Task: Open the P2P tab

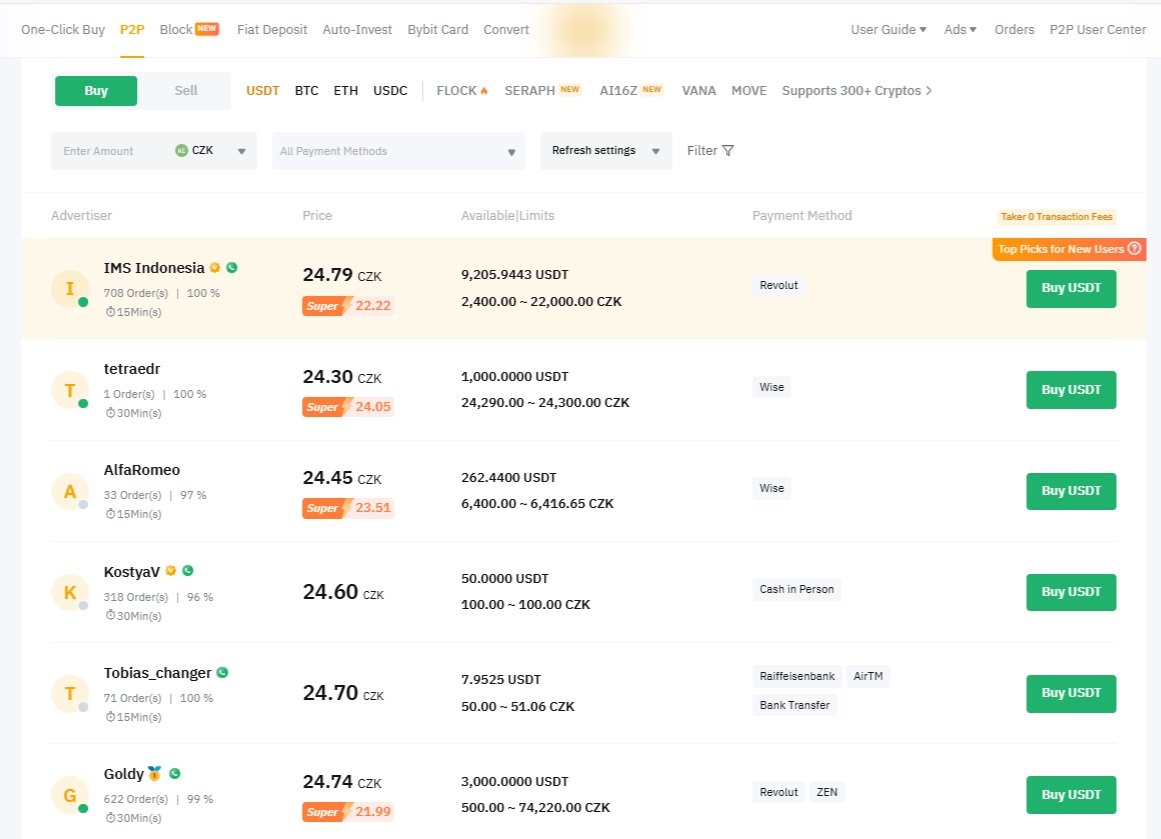Action: (132, 30)
